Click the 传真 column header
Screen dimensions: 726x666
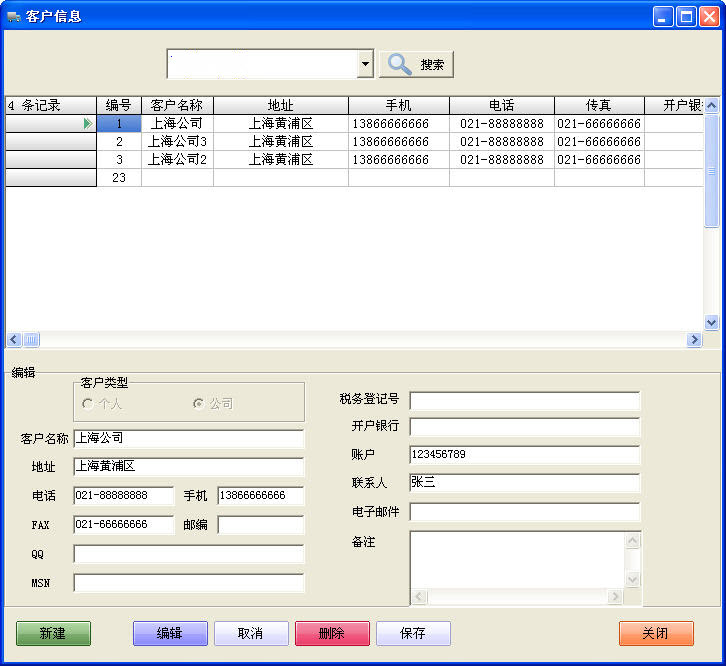coord(599,105)
